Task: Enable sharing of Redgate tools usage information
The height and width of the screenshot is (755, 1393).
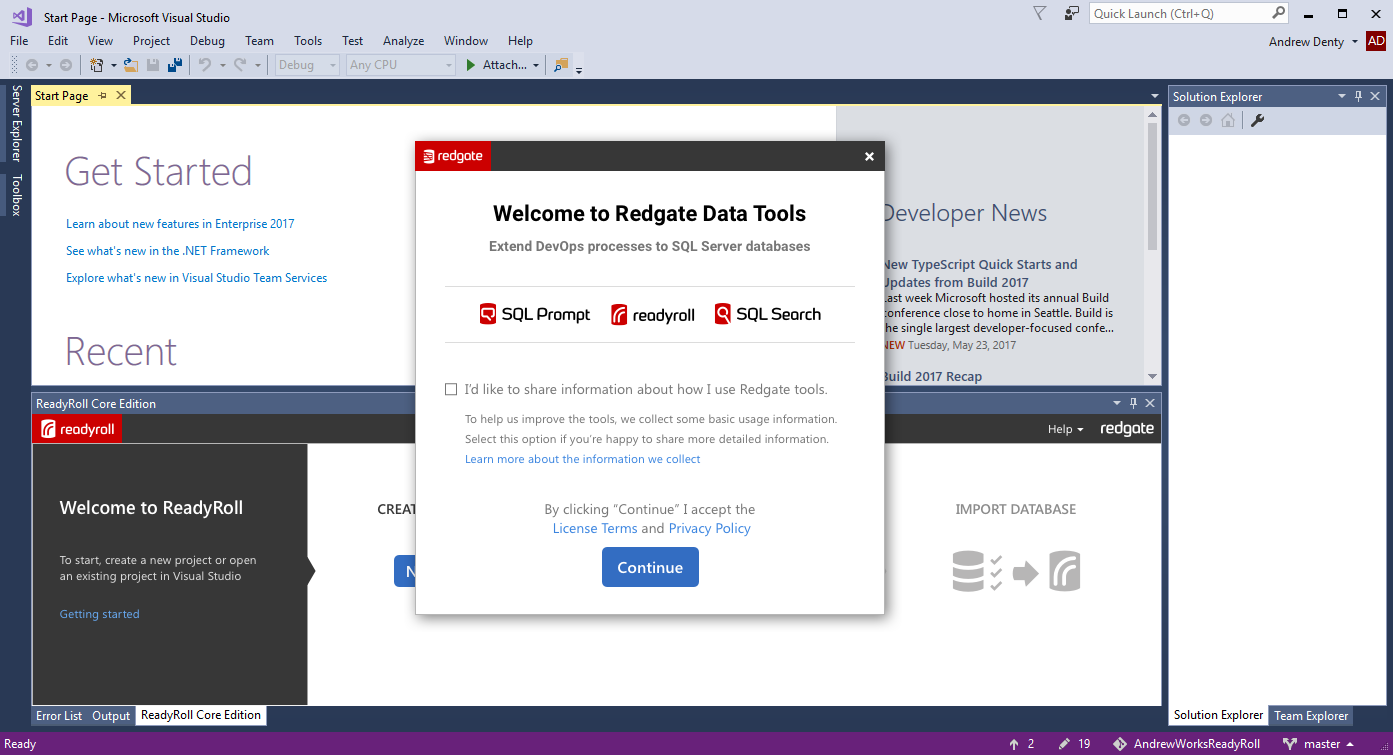Action: pos(451,389)
